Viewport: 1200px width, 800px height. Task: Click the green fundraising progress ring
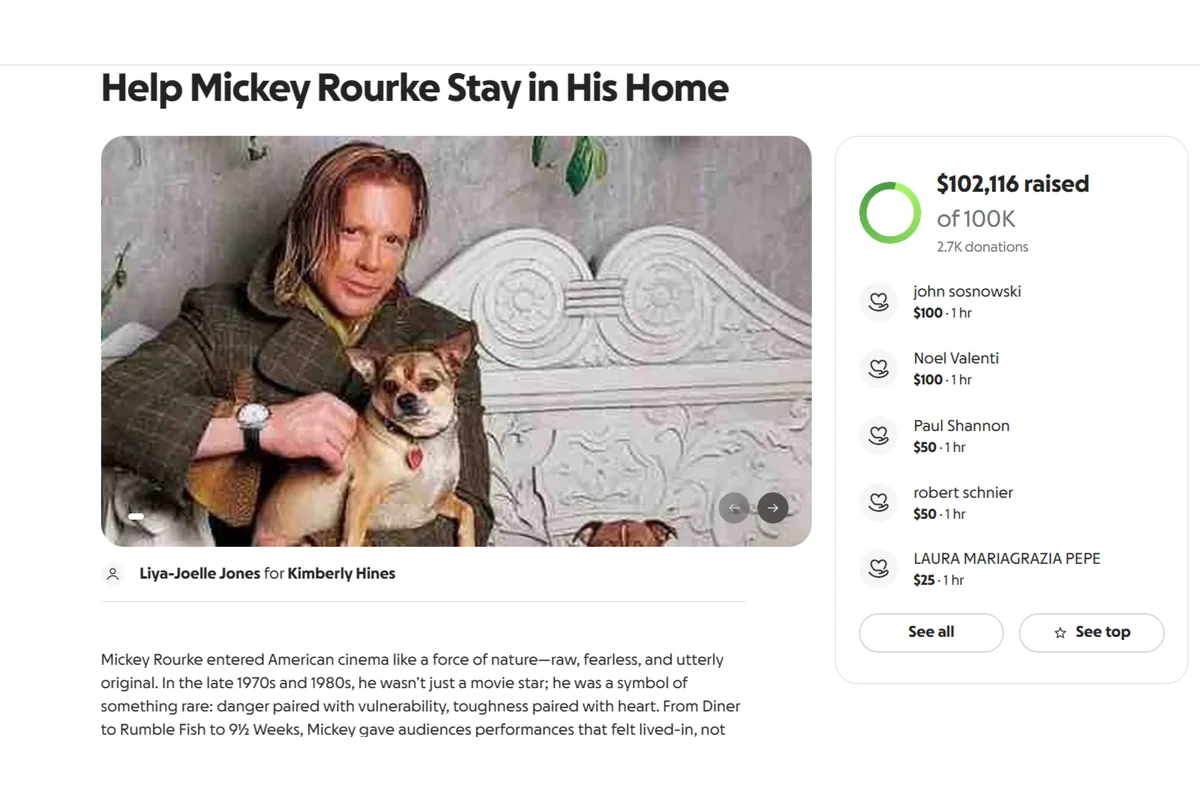click(x=889, y=213)
